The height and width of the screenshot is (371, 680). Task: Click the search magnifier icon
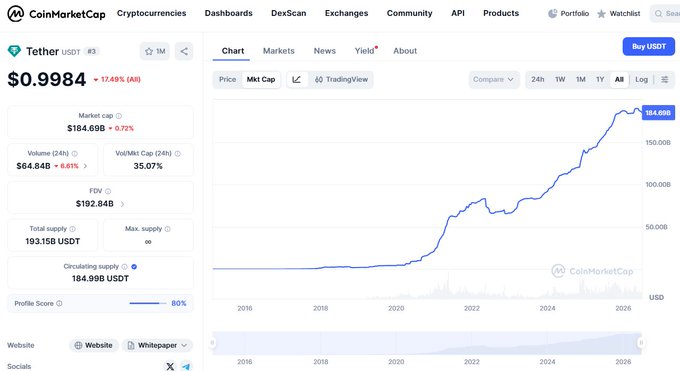coord(658,14)
